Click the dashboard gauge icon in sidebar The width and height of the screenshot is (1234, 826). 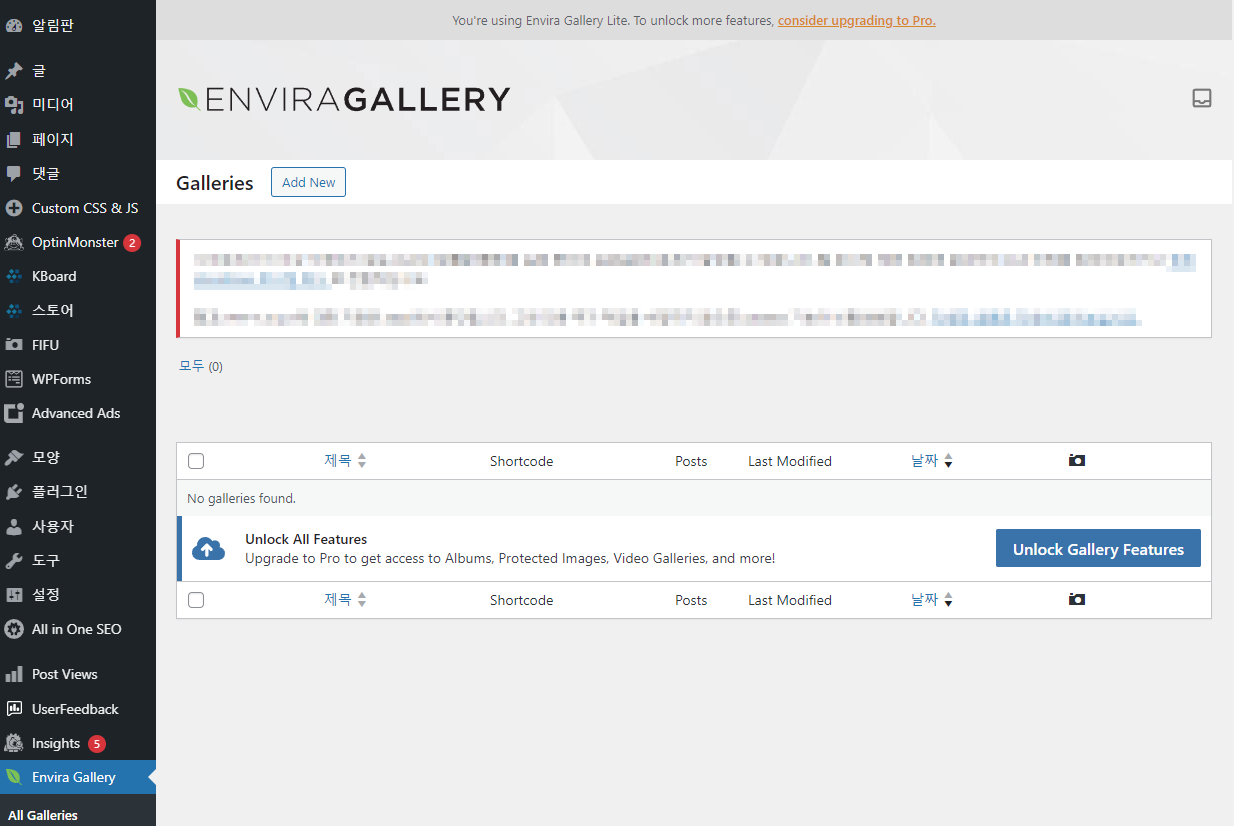(14, 25)
